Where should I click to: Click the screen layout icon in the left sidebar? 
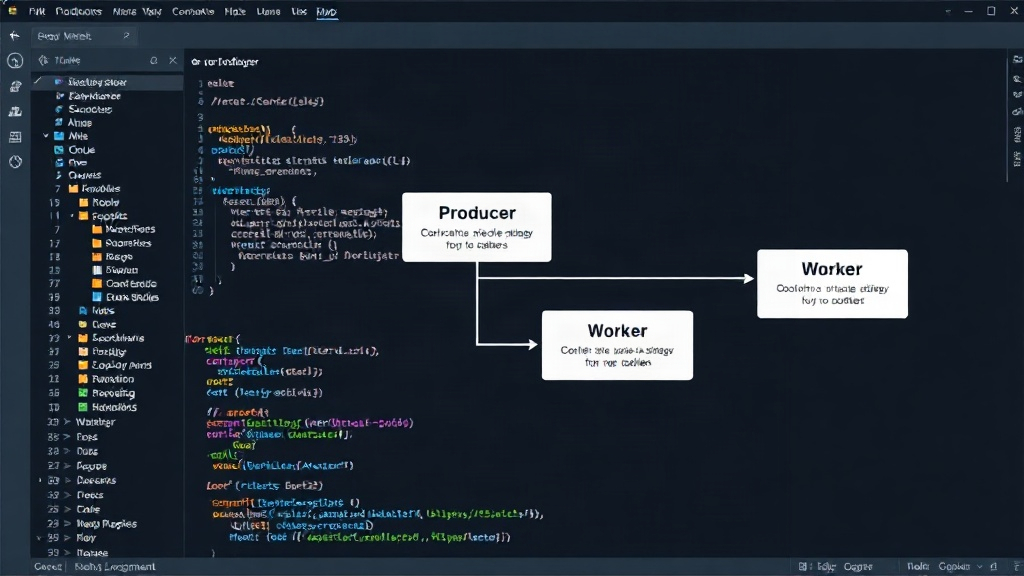point(15,136)
